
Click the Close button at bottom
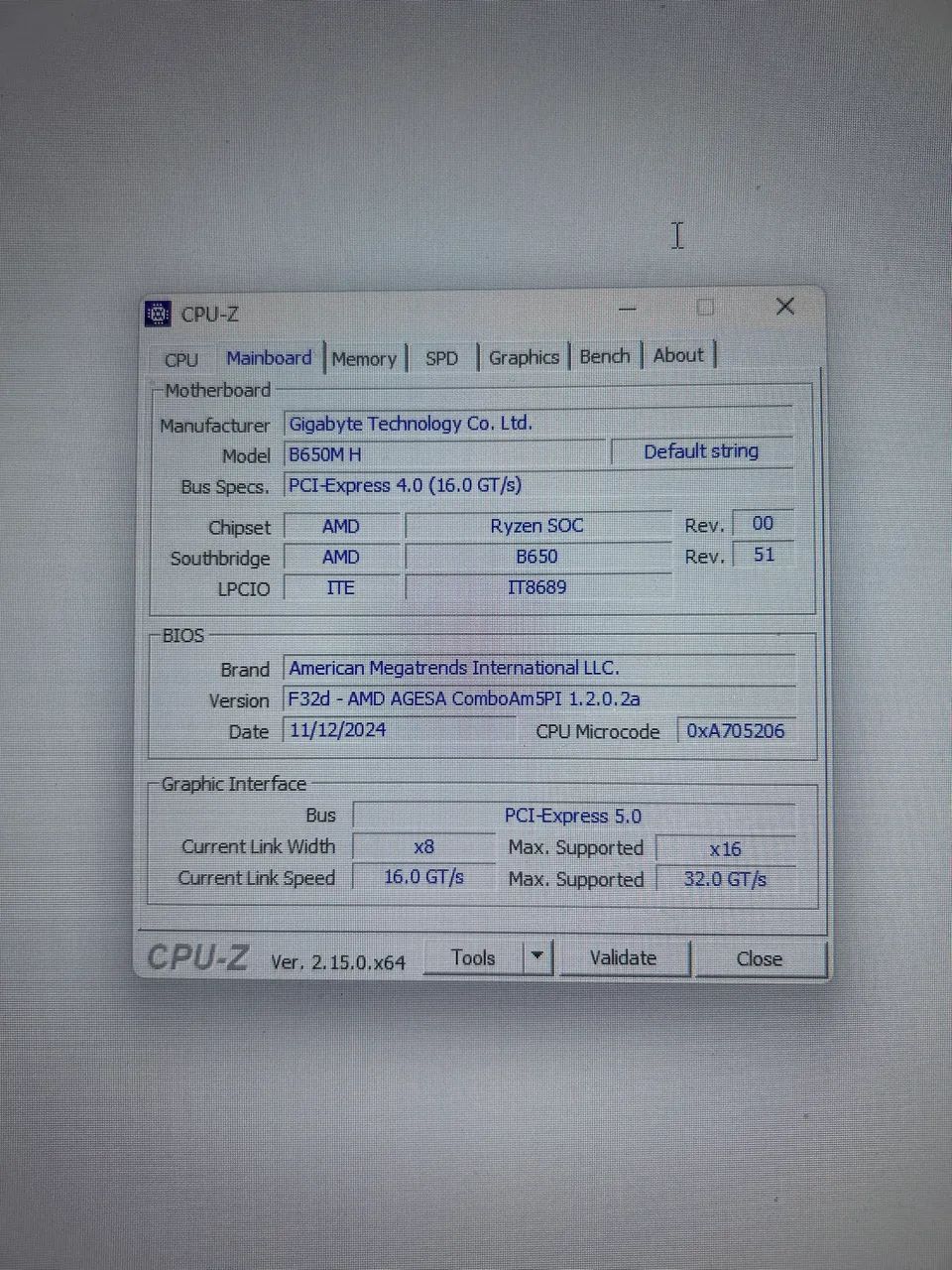(x=759, y=959)
